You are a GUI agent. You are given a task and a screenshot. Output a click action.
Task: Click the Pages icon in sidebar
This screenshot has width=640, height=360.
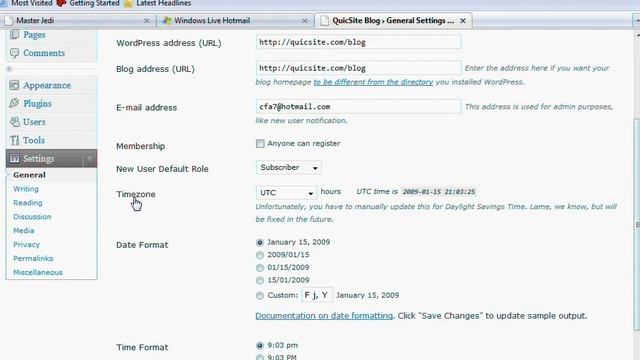pyautogui.click(x=14, y=35)
